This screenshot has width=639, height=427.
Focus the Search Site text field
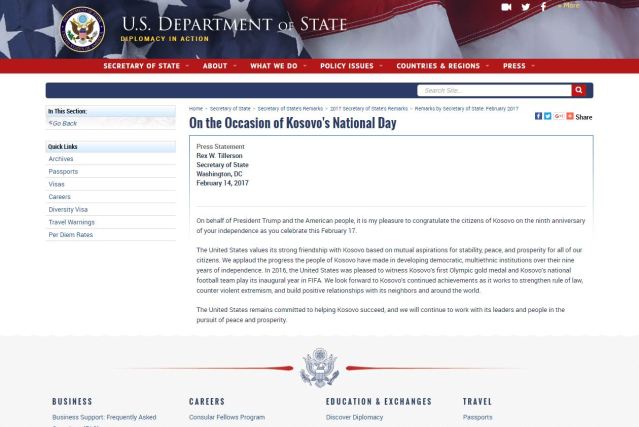(x=493, y=90)
